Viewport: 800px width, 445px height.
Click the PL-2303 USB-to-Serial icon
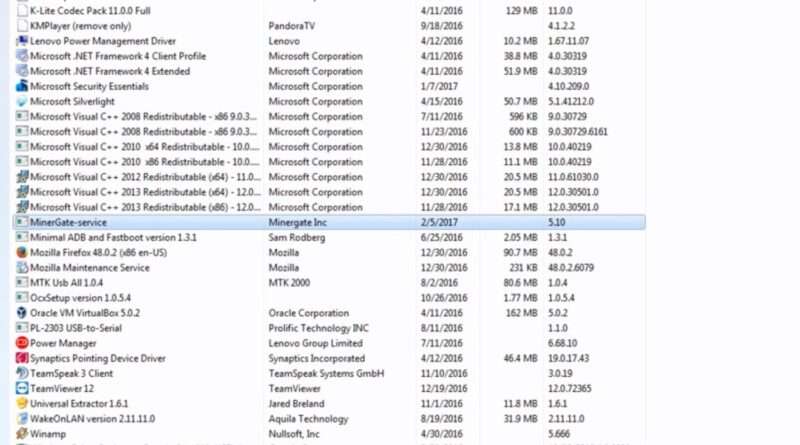click(x=22, y=328)
